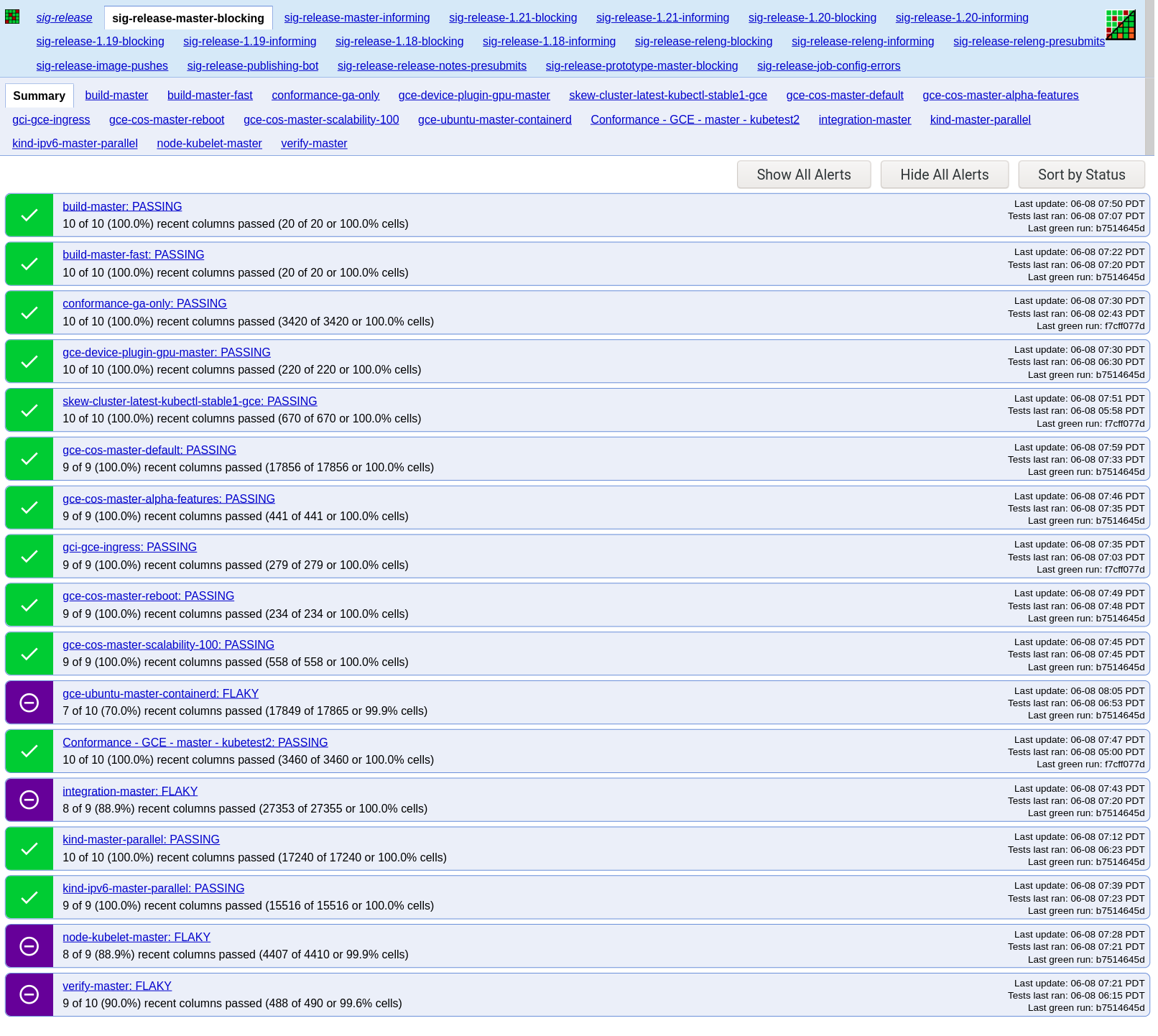
Task: Open Conformance - GCE - master - kubetest2: PASSING link
Action: tap(195, 743)
